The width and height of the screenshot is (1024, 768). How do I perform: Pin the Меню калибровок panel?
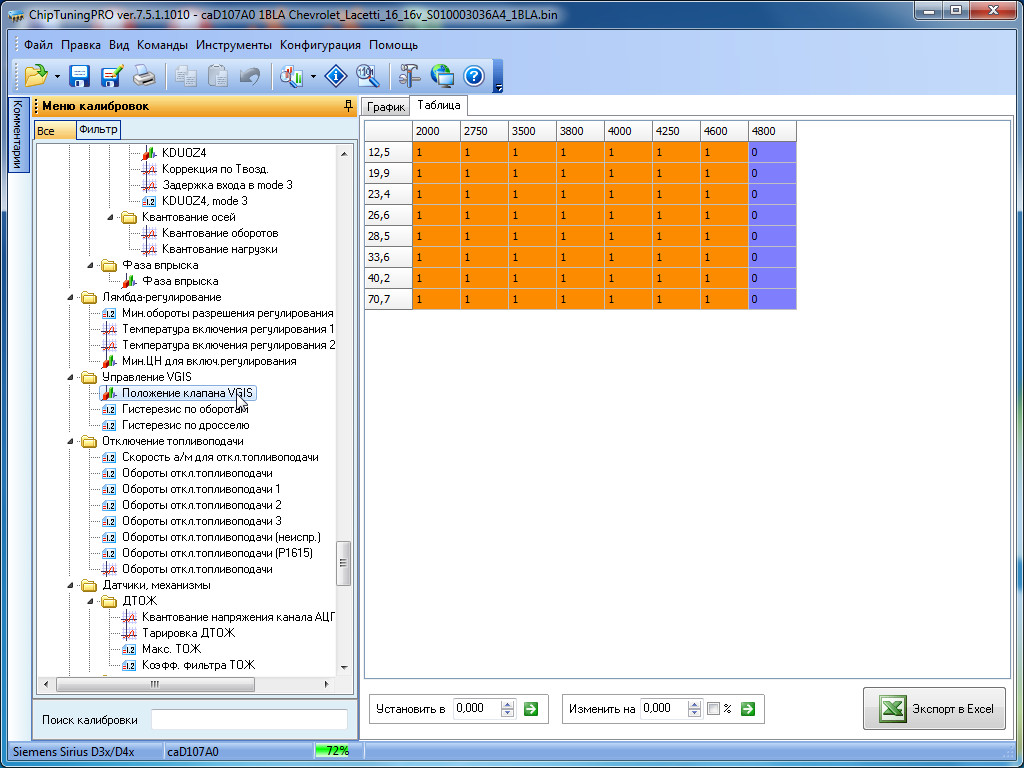click(x=347, y=106)
